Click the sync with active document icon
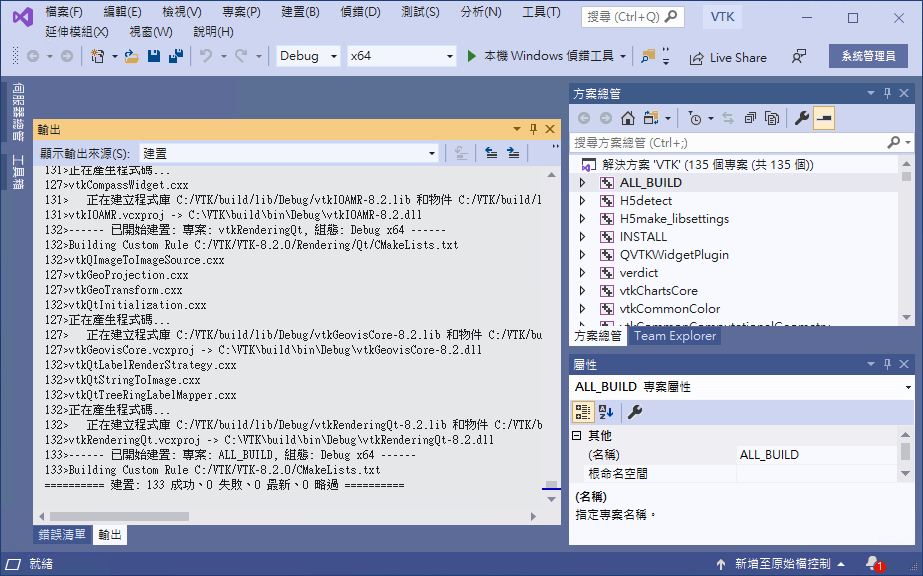 [x=728, y=118]
